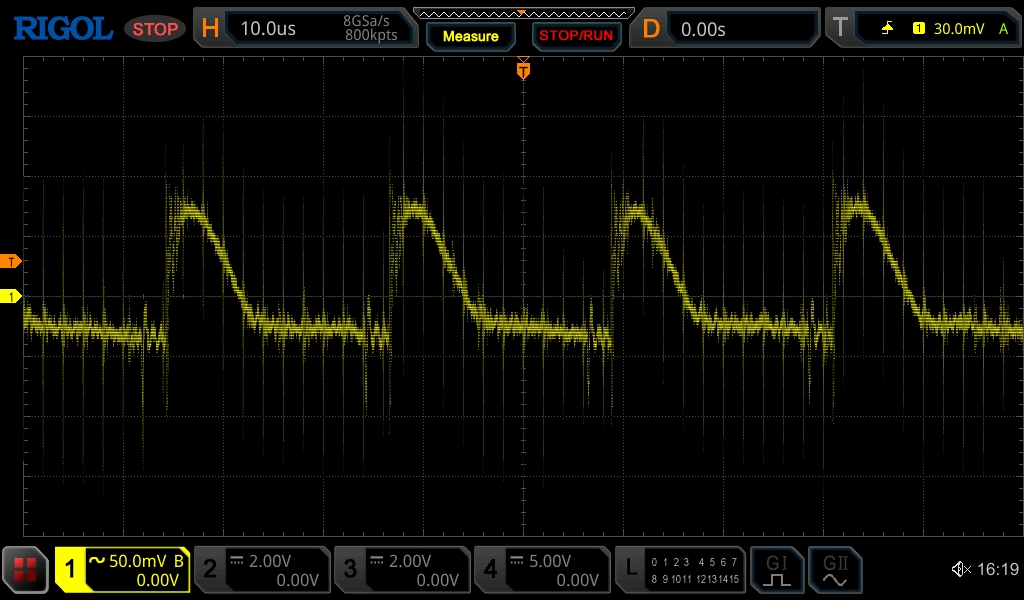Tap the gray T trigger icon

pyautogui.click(x=840, y=29)
